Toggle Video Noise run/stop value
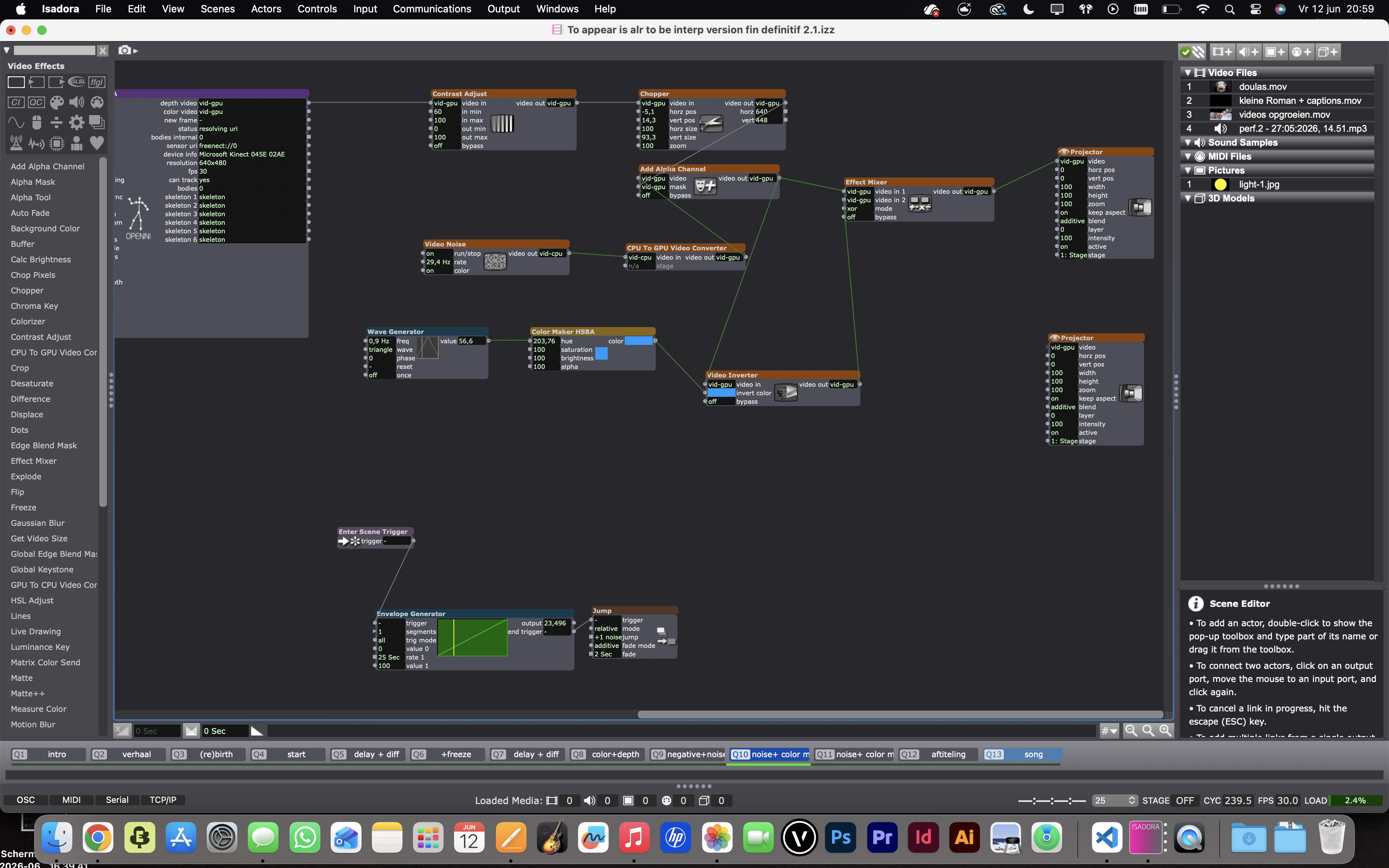 (x=438, y=254)
